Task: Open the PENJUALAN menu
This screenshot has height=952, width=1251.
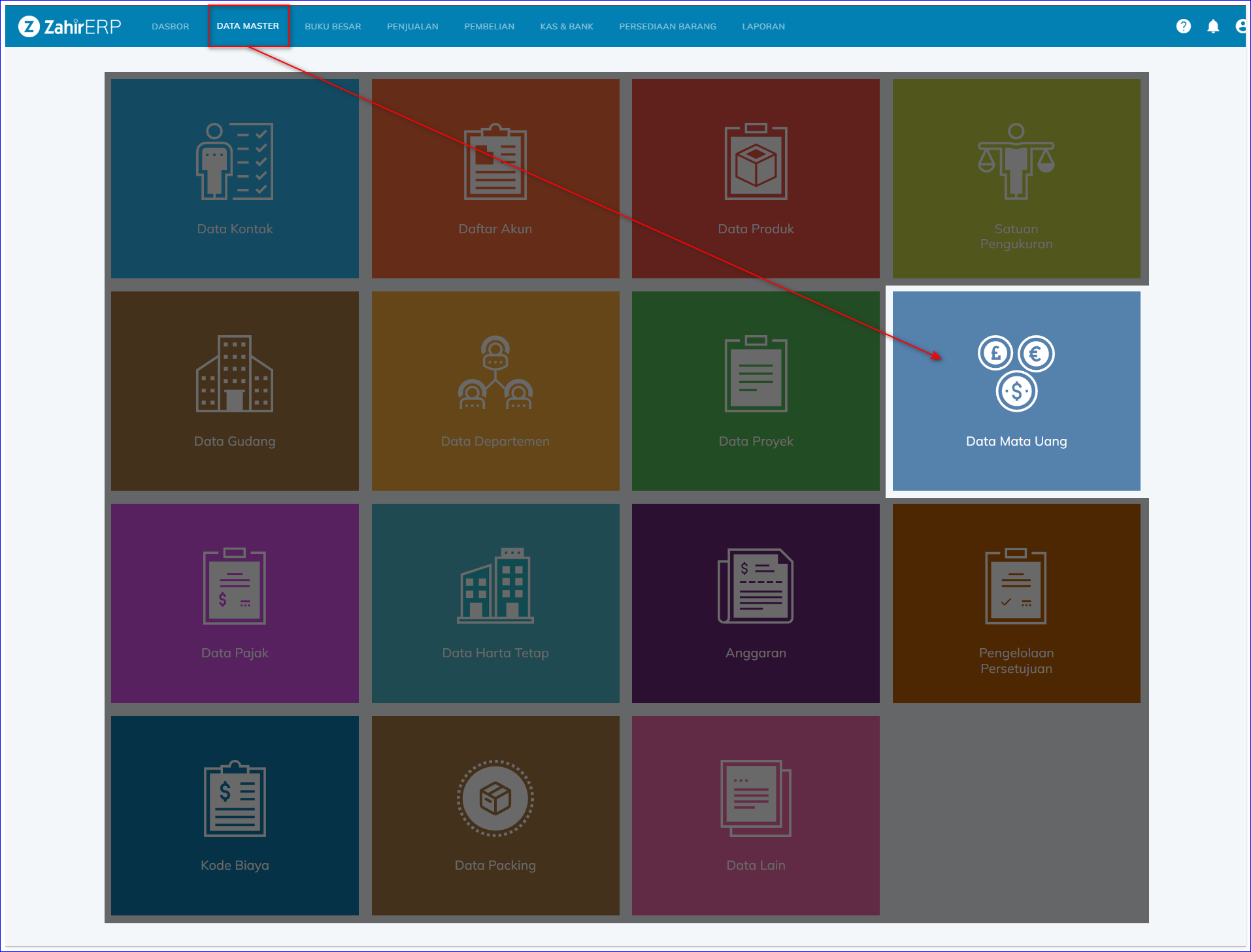Action: [412, 27]
